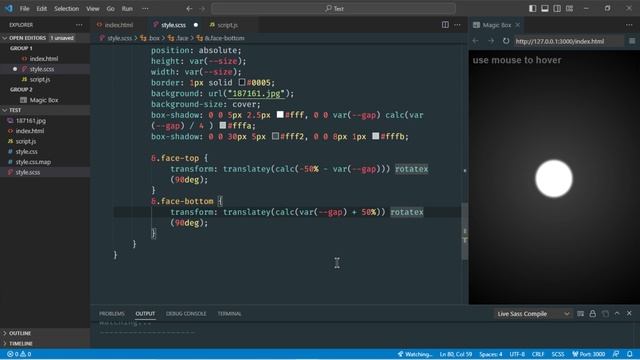Collapse the TEST folder section

click(45, 110)
